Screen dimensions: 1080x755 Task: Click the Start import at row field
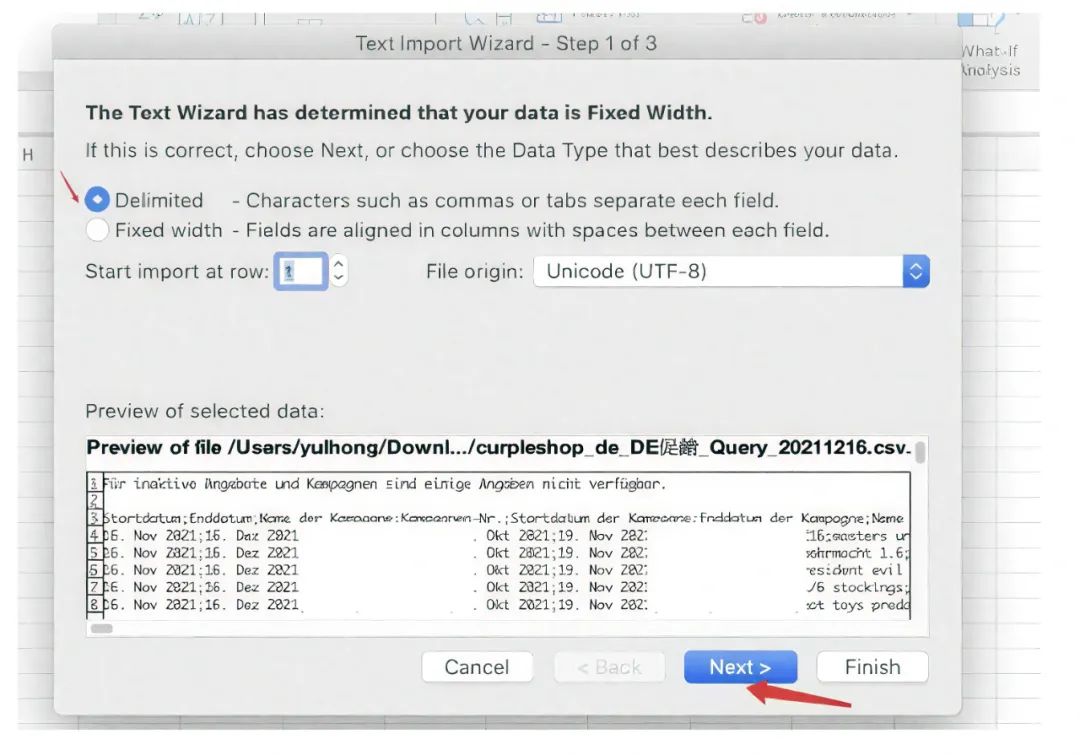point(300,271)
